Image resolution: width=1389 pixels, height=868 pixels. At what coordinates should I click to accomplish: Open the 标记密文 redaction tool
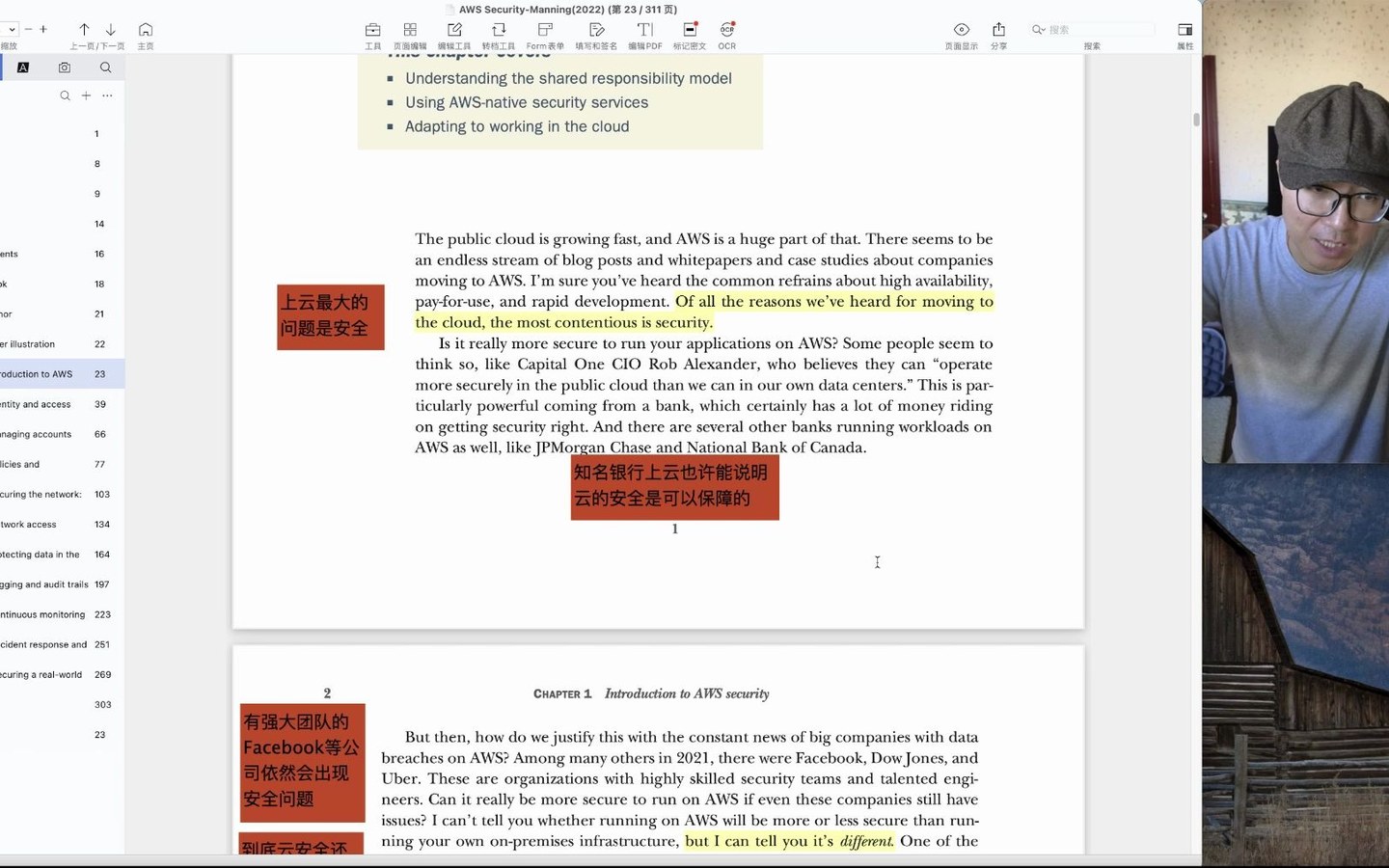click(x=690, y=36)
